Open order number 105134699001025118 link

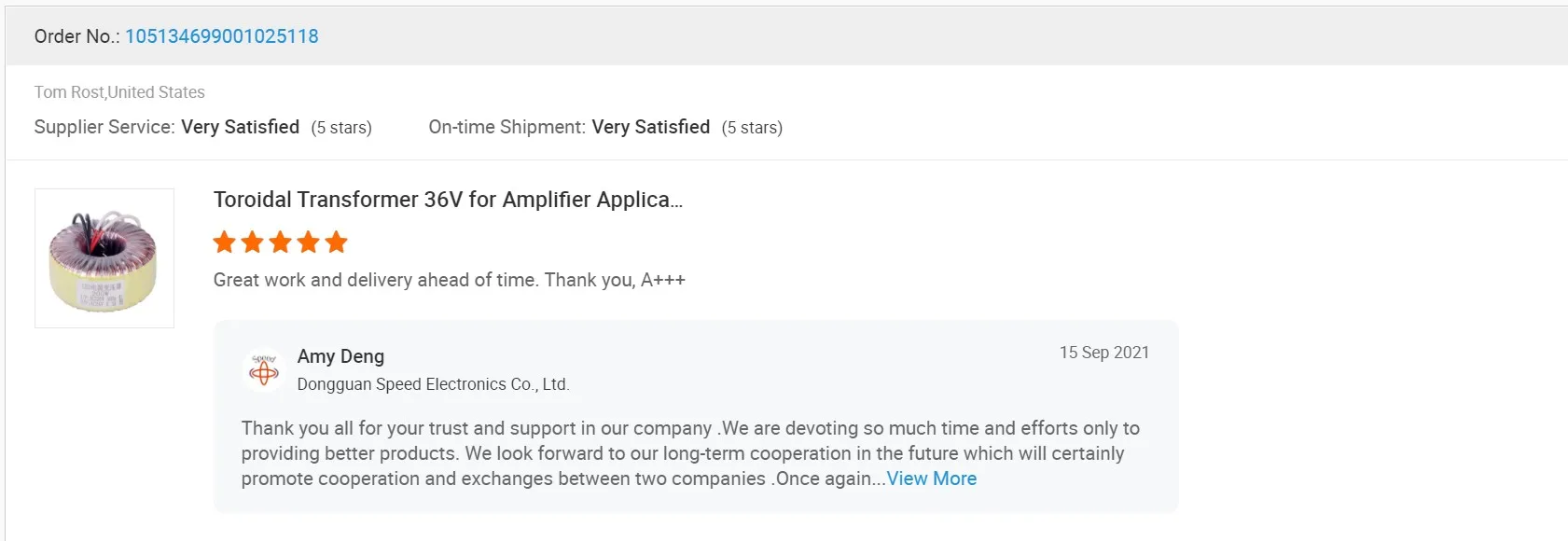point(222,36)
